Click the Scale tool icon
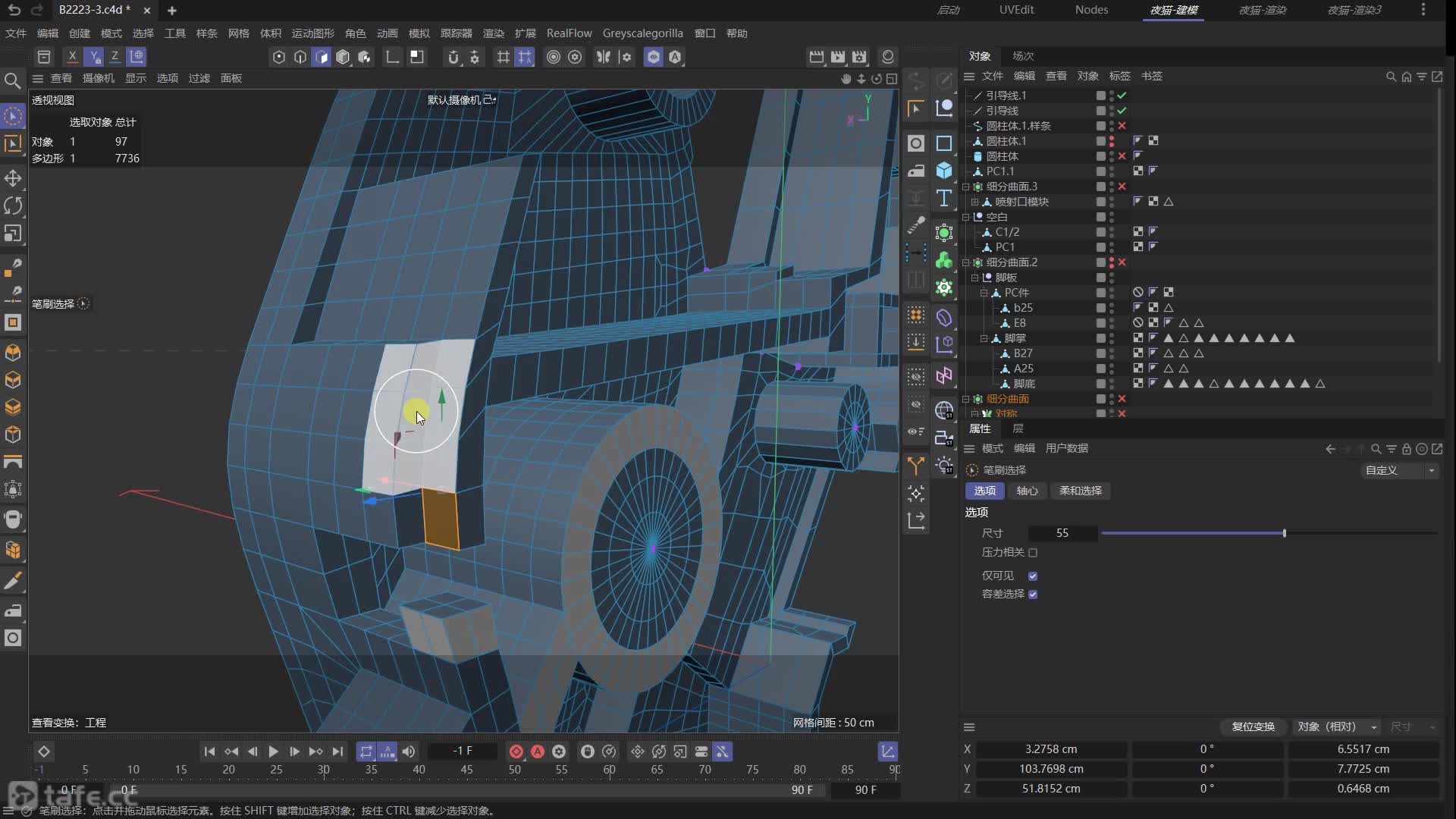The image size is (1456, 819). coord(13,234)
